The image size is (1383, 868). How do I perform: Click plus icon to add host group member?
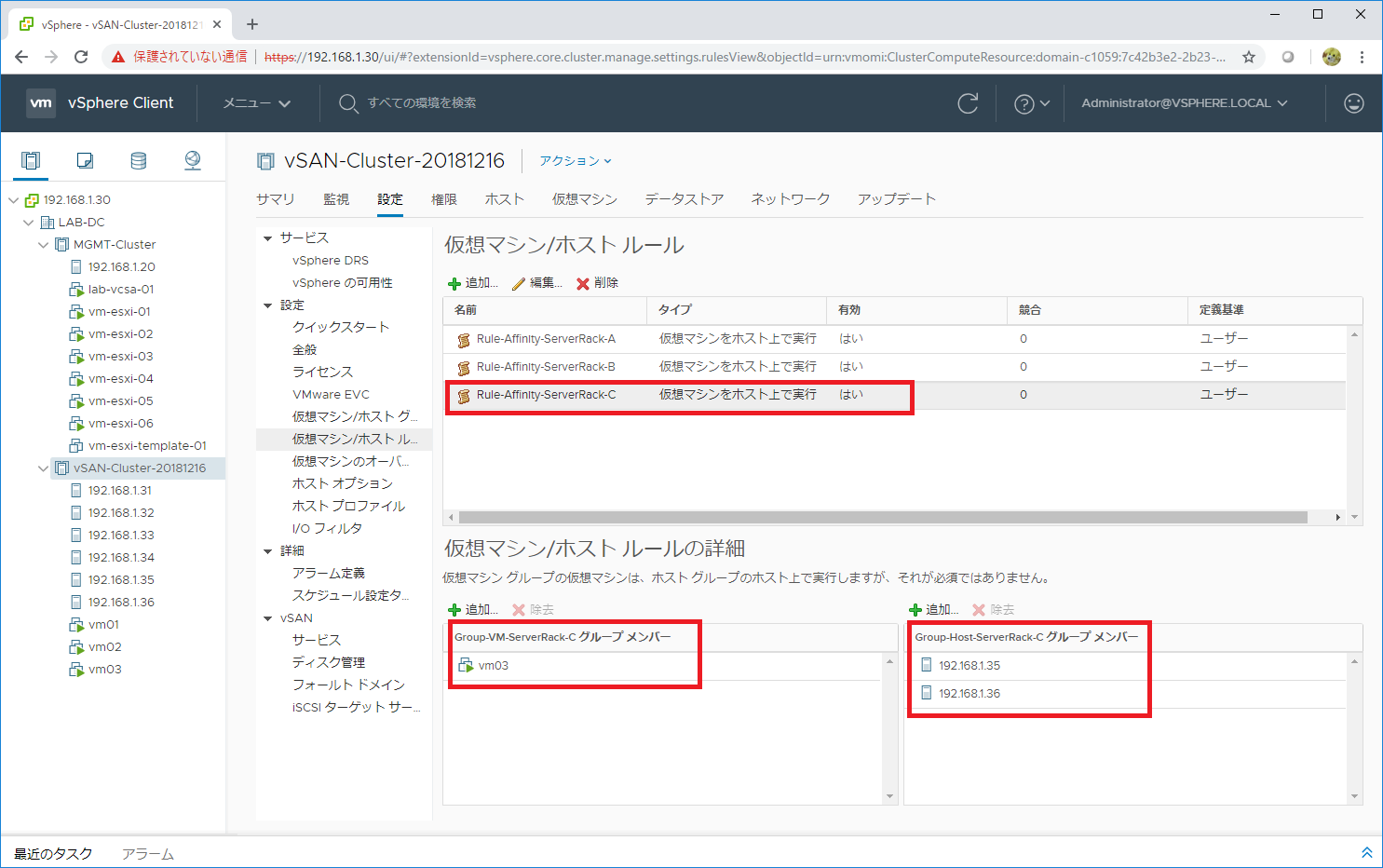[x=915, y=610]
